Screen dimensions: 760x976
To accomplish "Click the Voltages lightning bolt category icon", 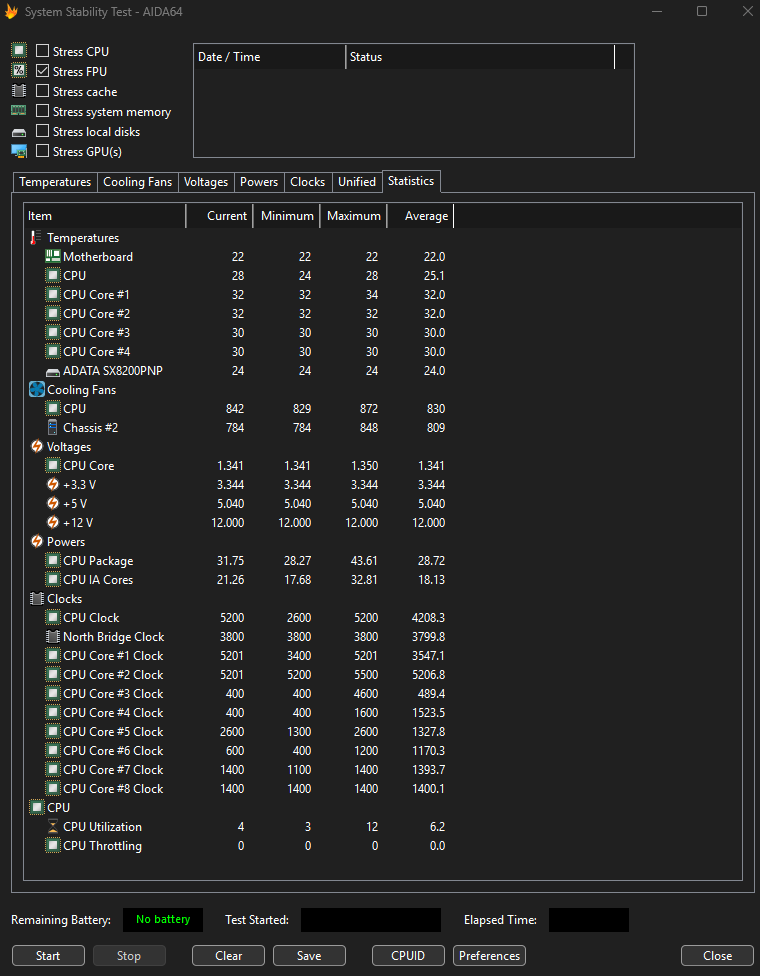I will point(37,447).
